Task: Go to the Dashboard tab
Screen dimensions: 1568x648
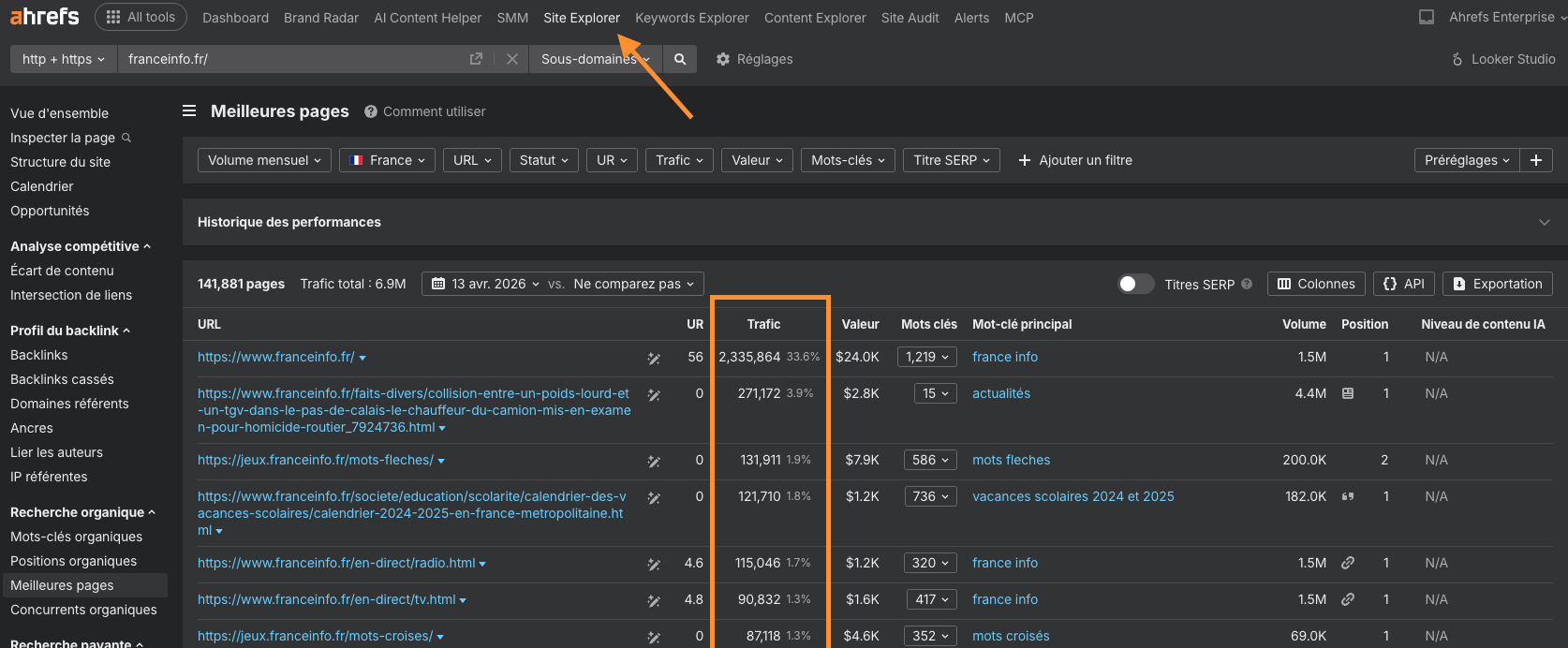Action: (x=235, y=18)
